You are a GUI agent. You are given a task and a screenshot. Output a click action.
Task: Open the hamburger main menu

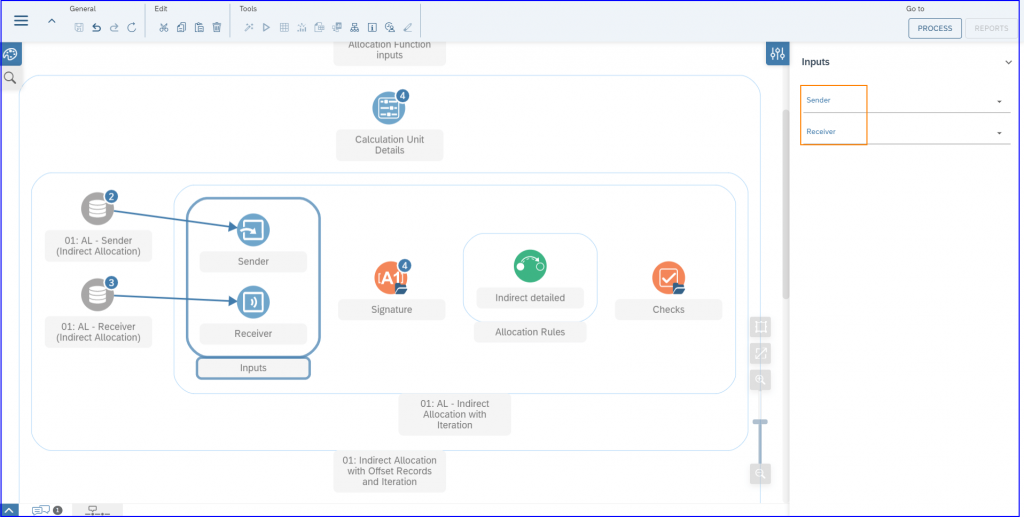tap(21, 21)
